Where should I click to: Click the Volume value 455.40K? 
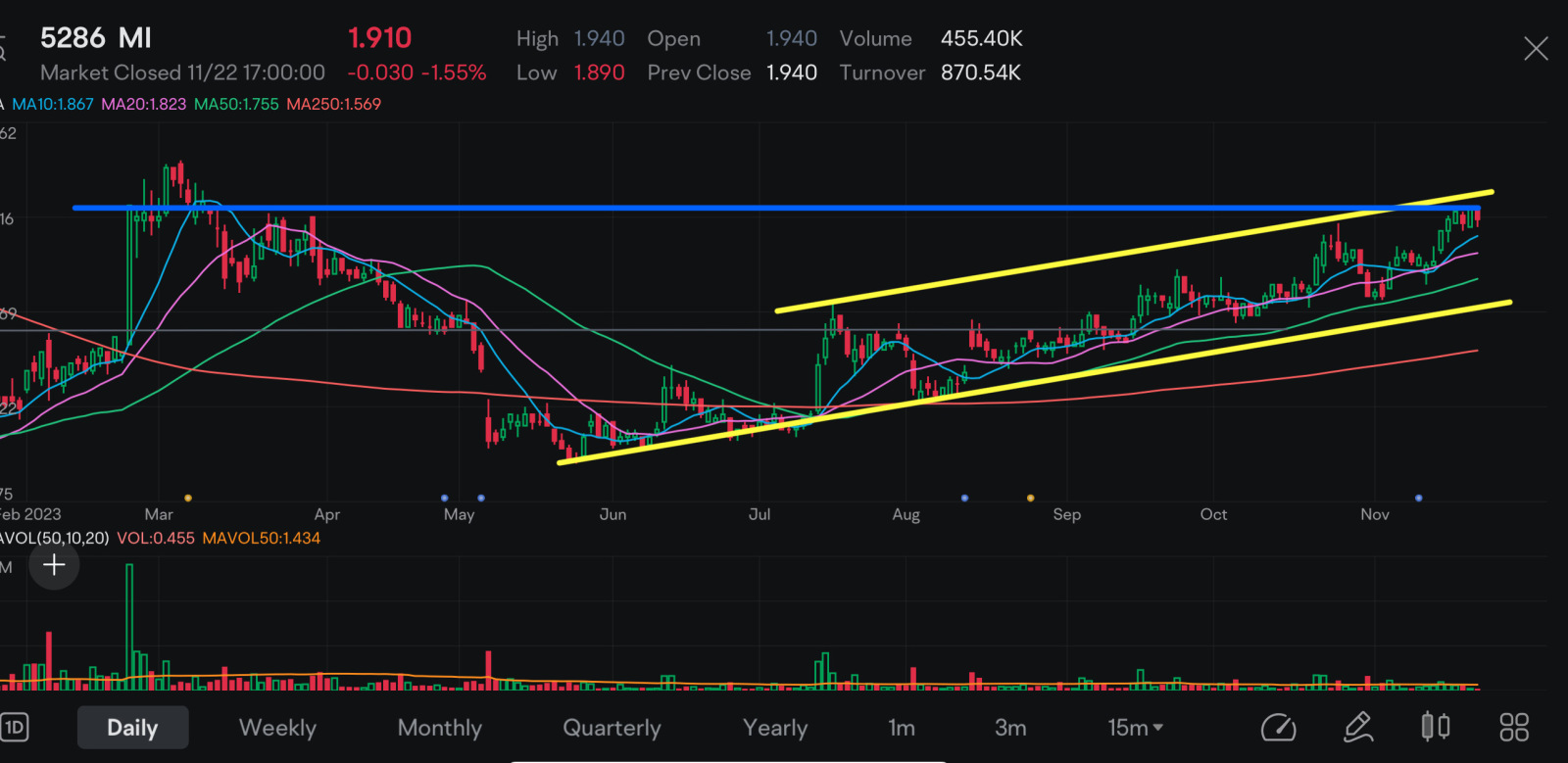(981, 38)
